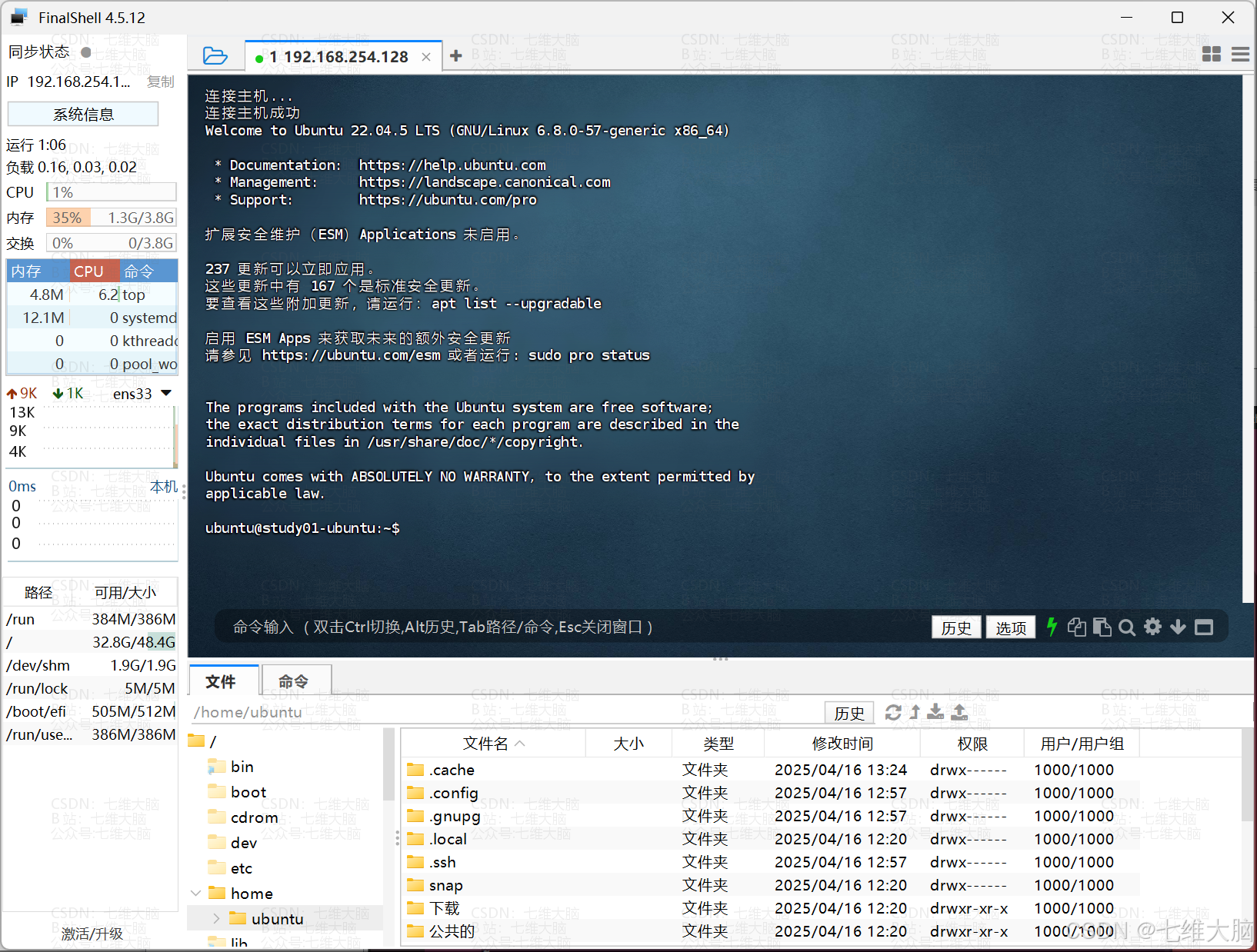This screenshot has height=952, width=1257.
Task: Search terminal output with magnifier icon
Action: [1127, 627]
